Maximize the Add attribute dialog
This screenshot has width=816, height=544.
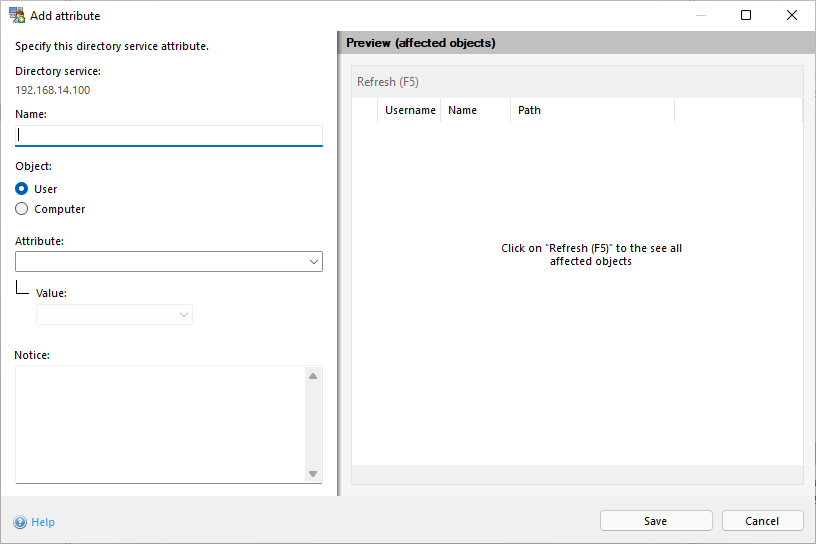click(746, 16)
